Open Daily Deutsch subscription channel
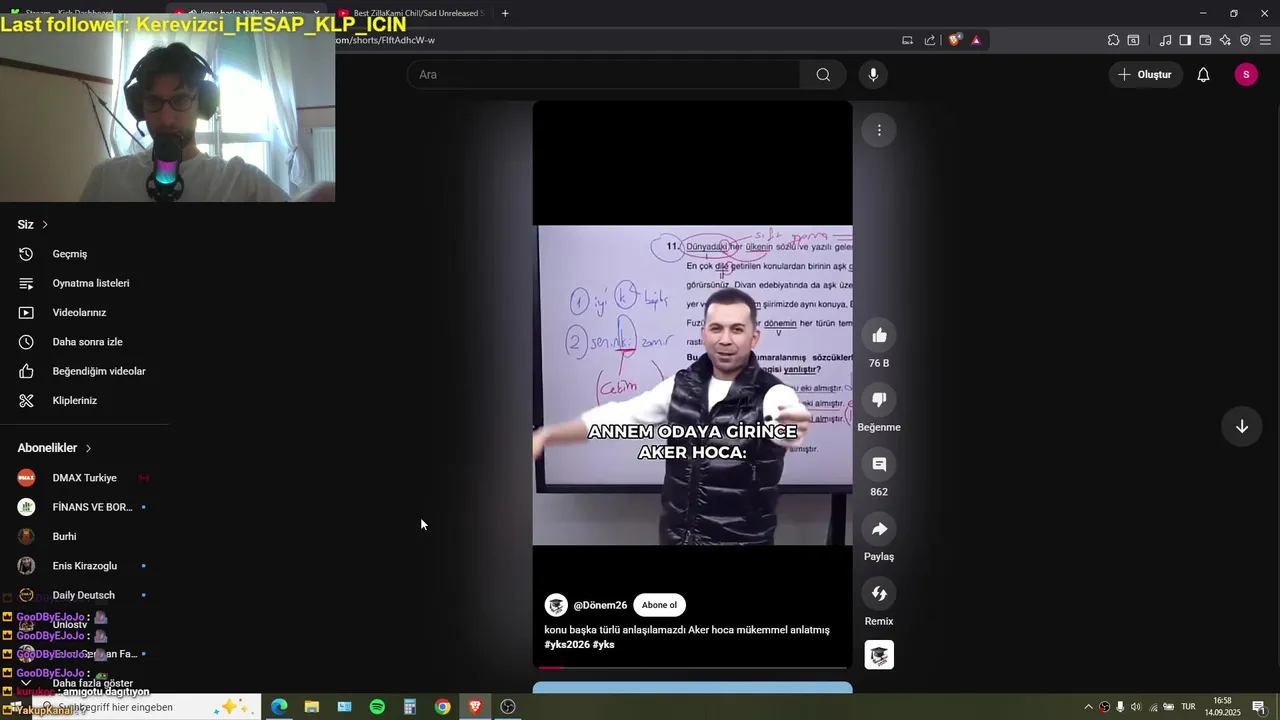Viewport: 1280px width, 720px height. tap(85, 595)
